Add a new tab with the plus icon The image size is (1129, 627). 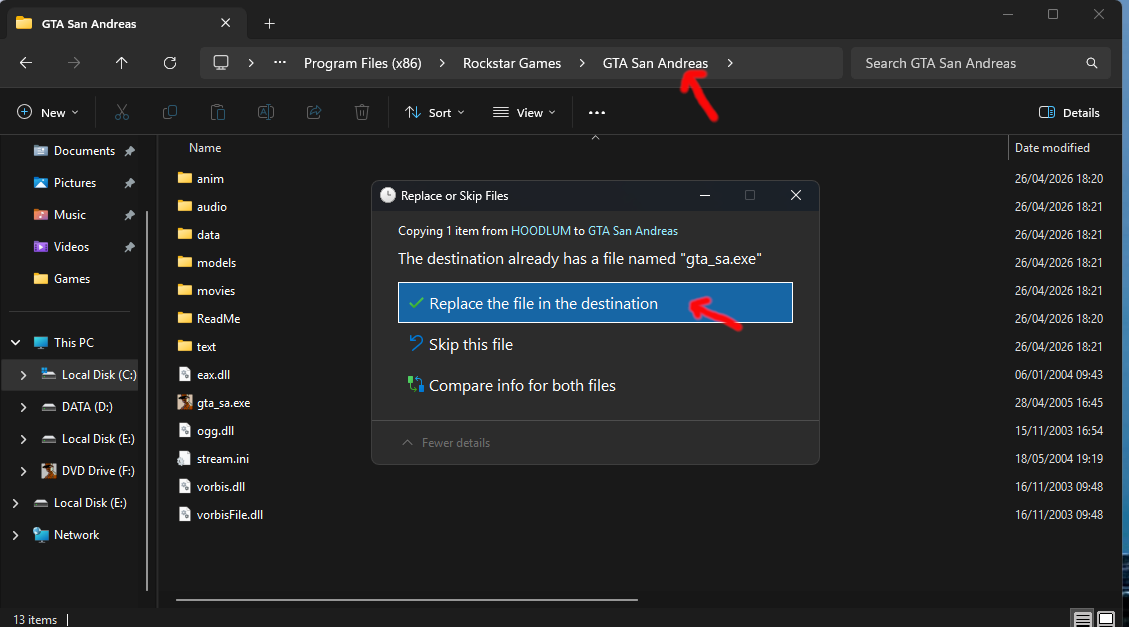click(269, 24)
